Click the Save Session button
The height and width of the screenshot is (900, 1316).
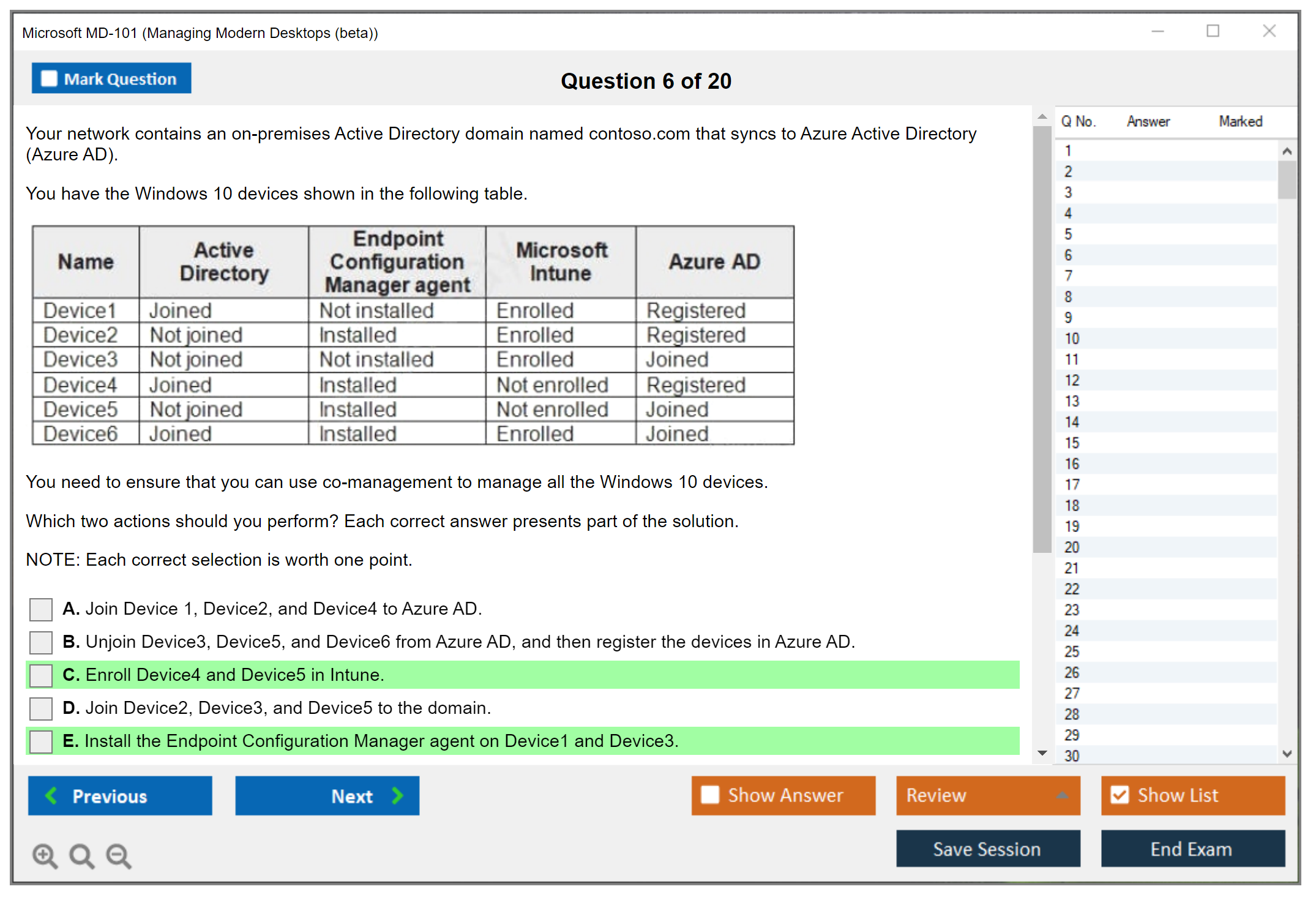[987, 849]
